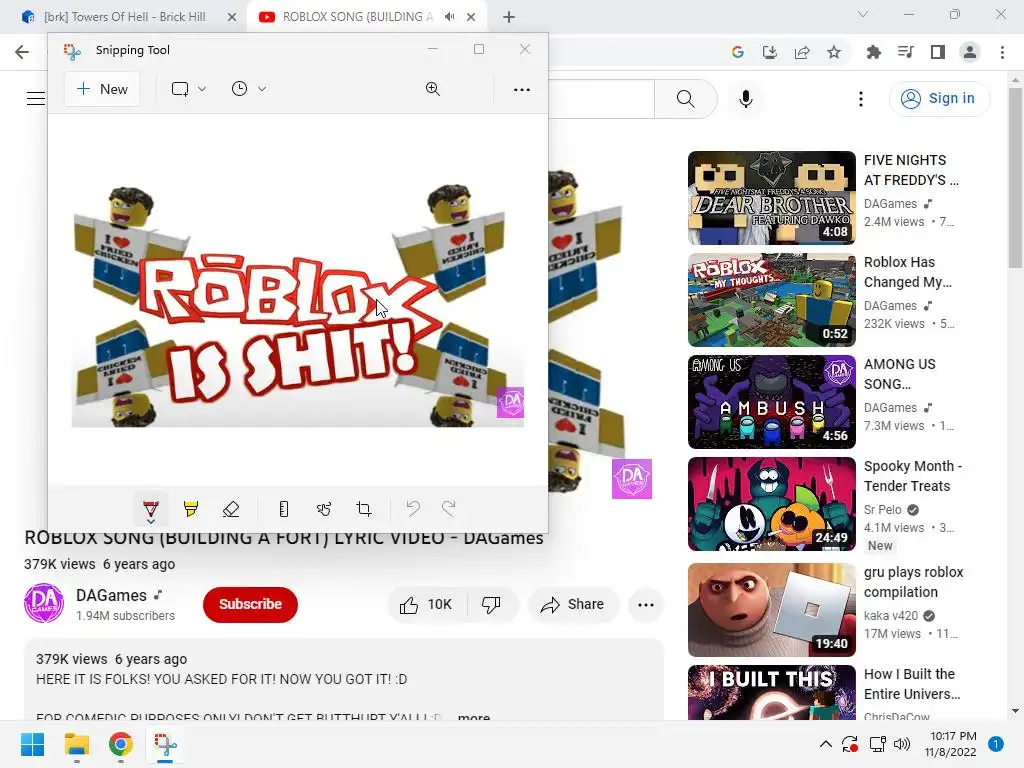Screen dimensions: 1024x768
Task: Open Five Nights At Freddy's Dear Brother thumbnail
Action: click(772, 198)
